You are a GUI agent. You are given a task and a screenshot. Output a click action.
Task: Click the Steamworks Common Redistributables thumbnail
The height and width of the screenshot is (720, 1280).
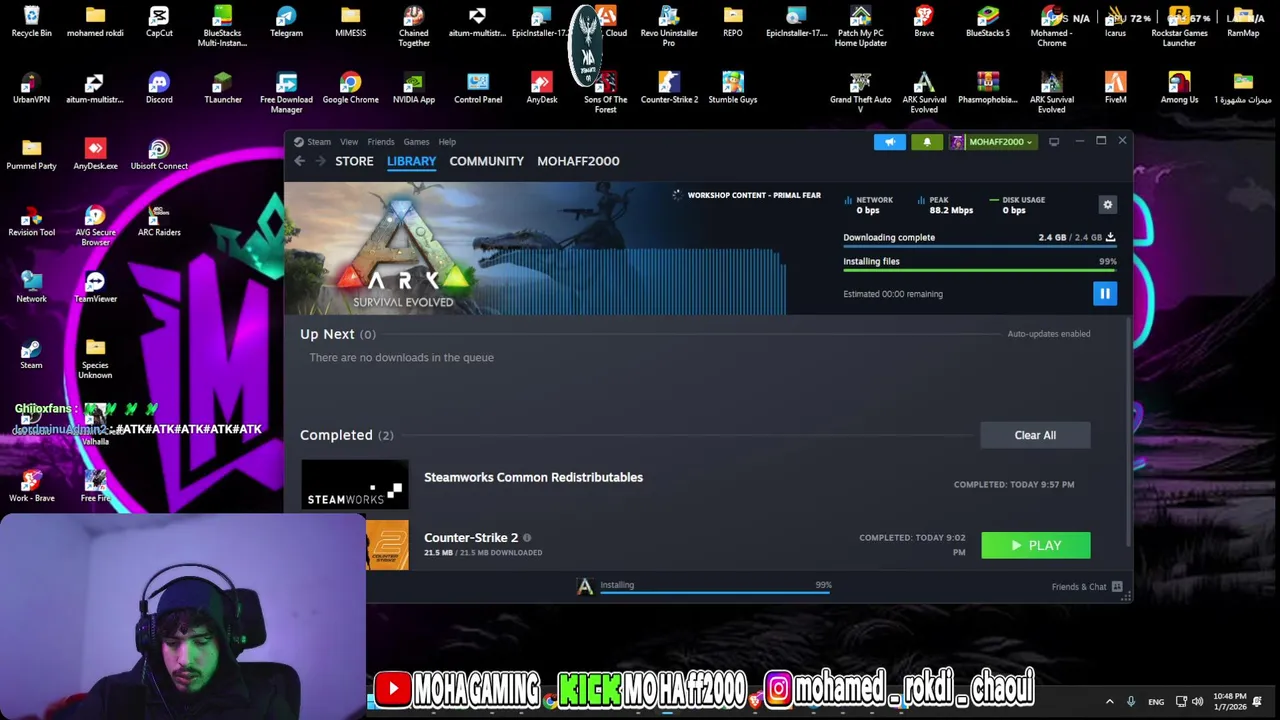tap(354, 484)
